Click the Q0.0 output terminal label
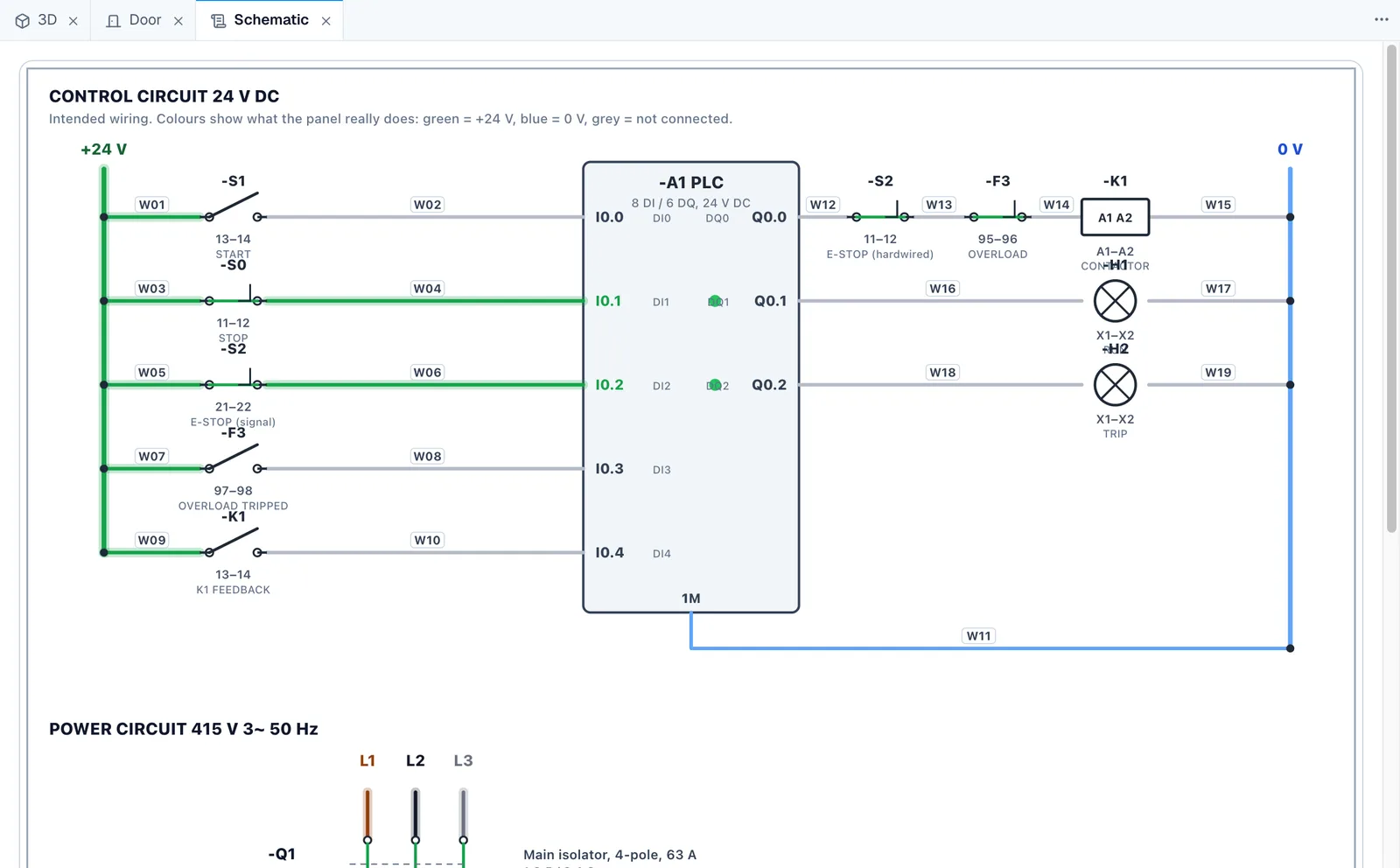This screenshot has height=868, width=1400. pyautogui.click(x=769, y=217)
